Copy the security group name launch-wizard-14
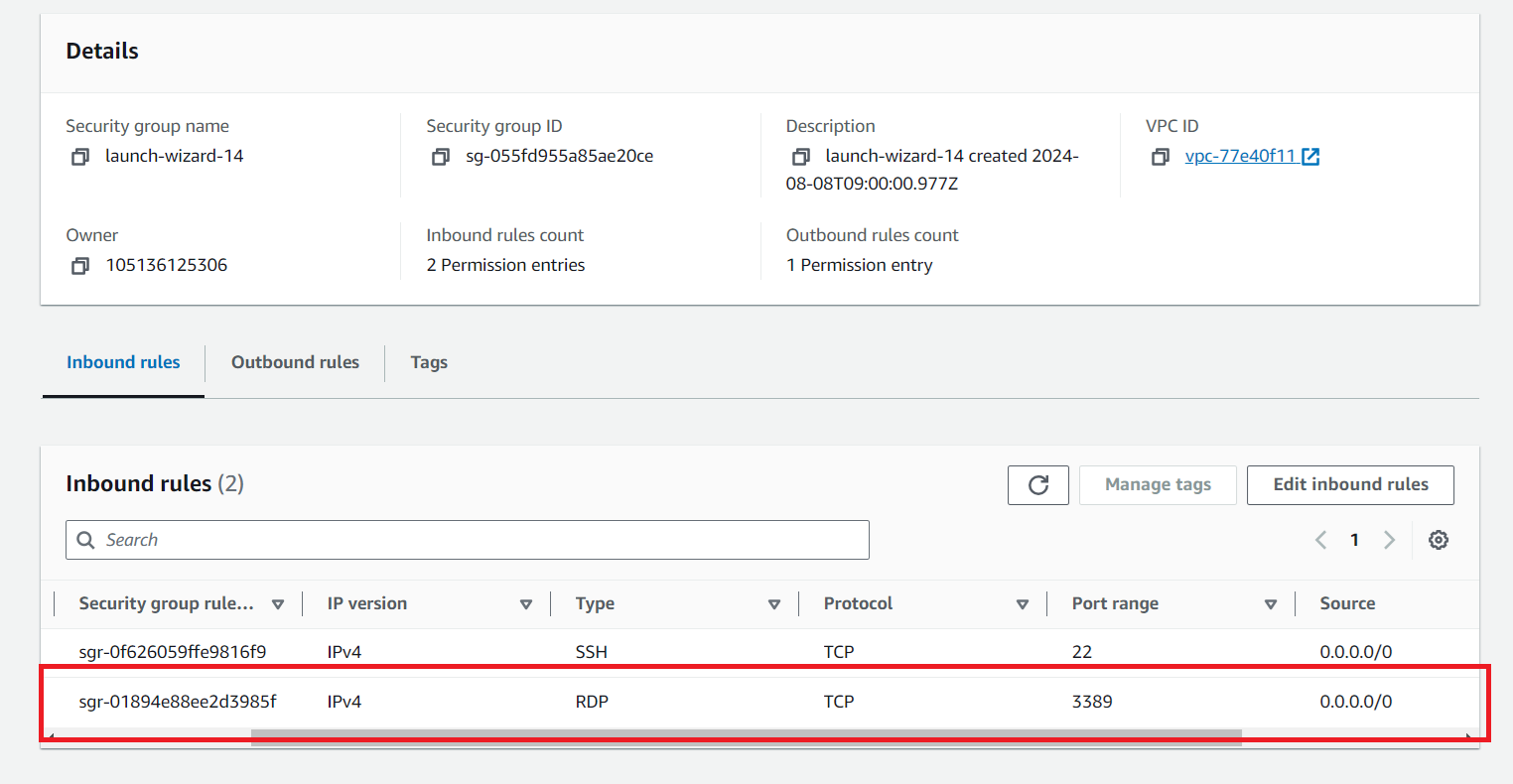Screen dimensions: 1513x784 (x=80, y=157)
